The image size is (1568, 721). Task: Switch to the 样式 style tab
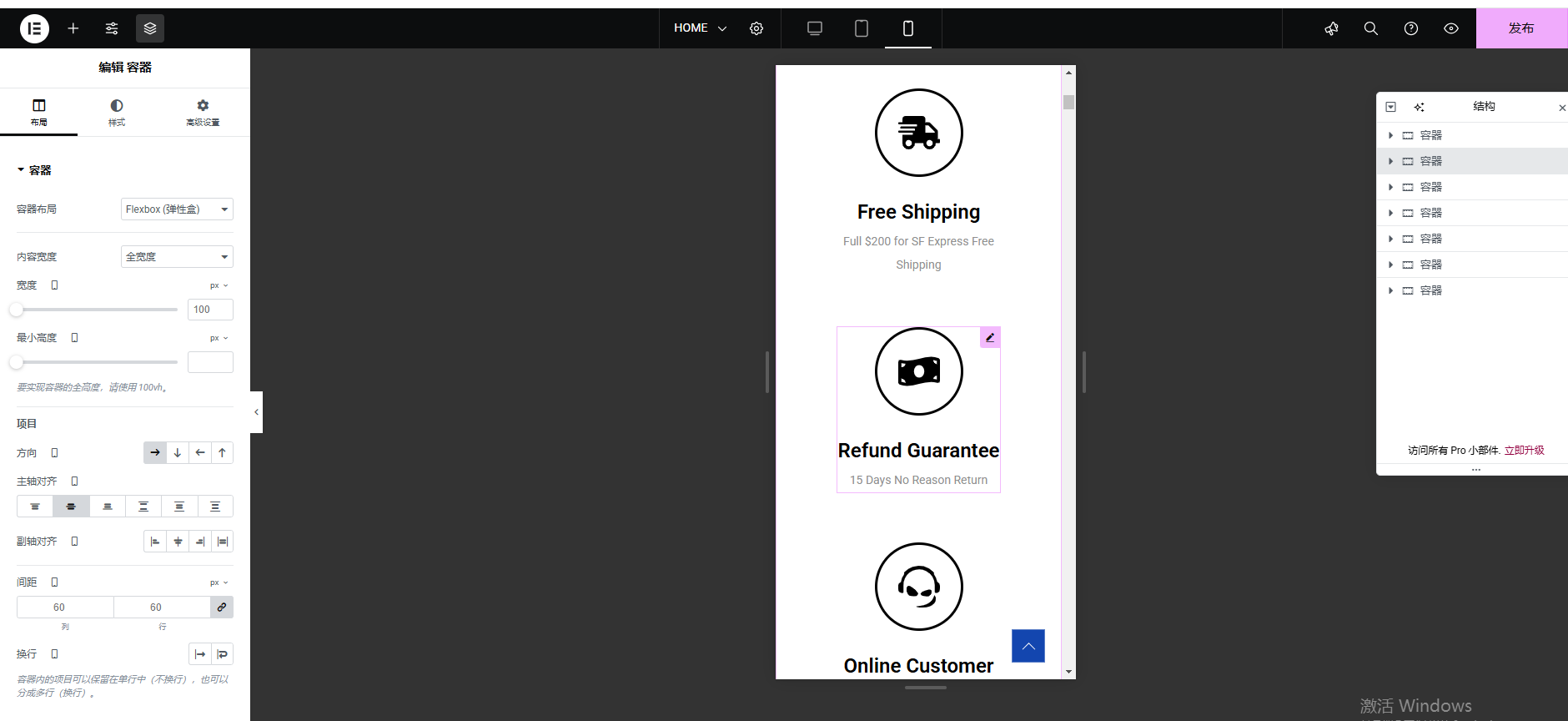coord(117,113)
